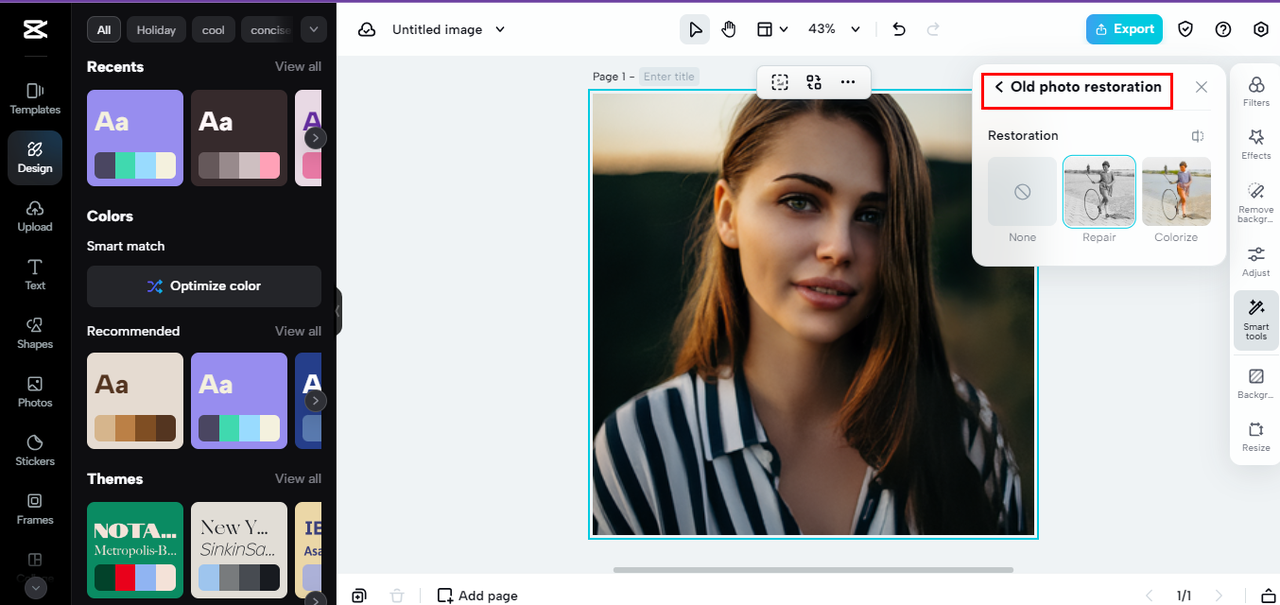Open the more options ellipsis menu

847,82
